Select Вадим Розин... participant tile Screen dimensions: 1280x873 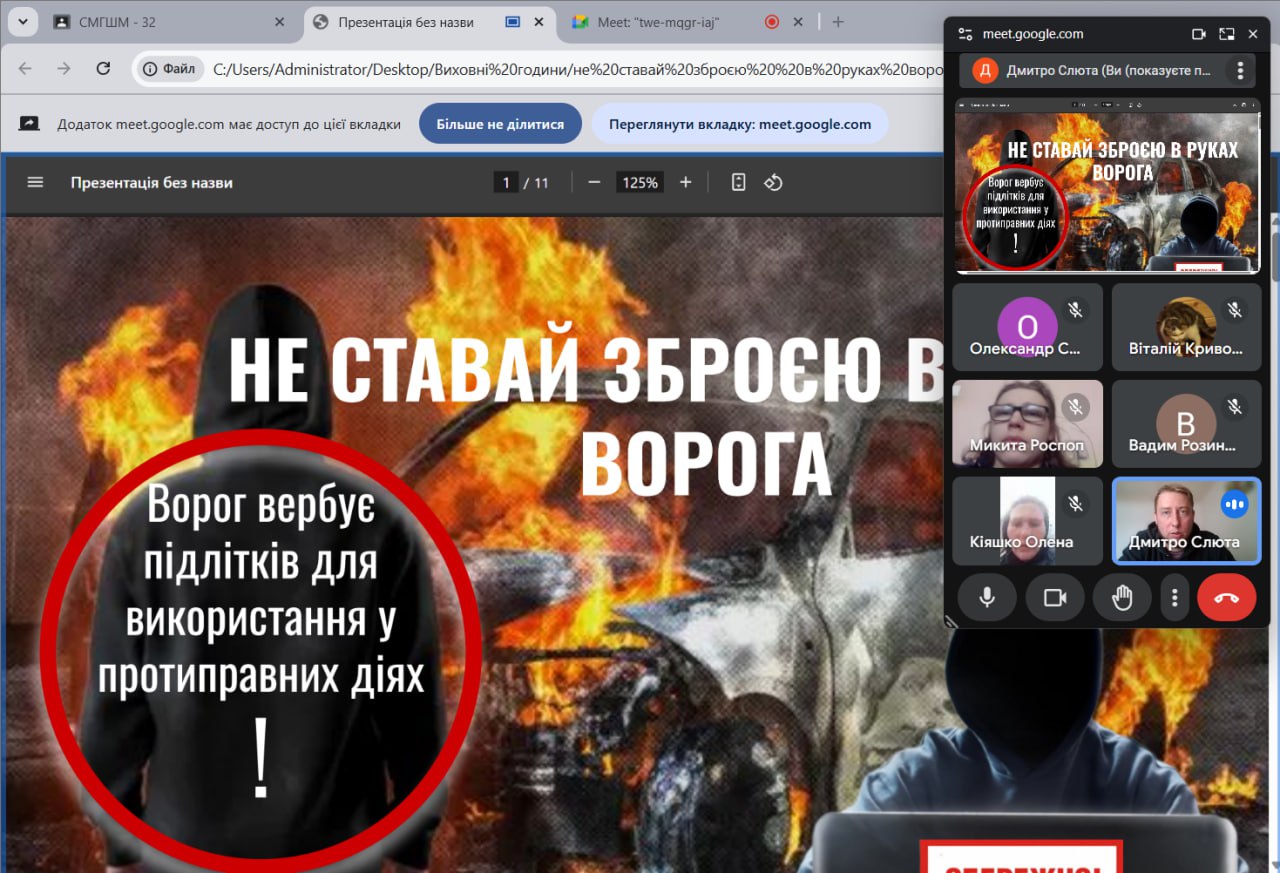click(1186, 424)
